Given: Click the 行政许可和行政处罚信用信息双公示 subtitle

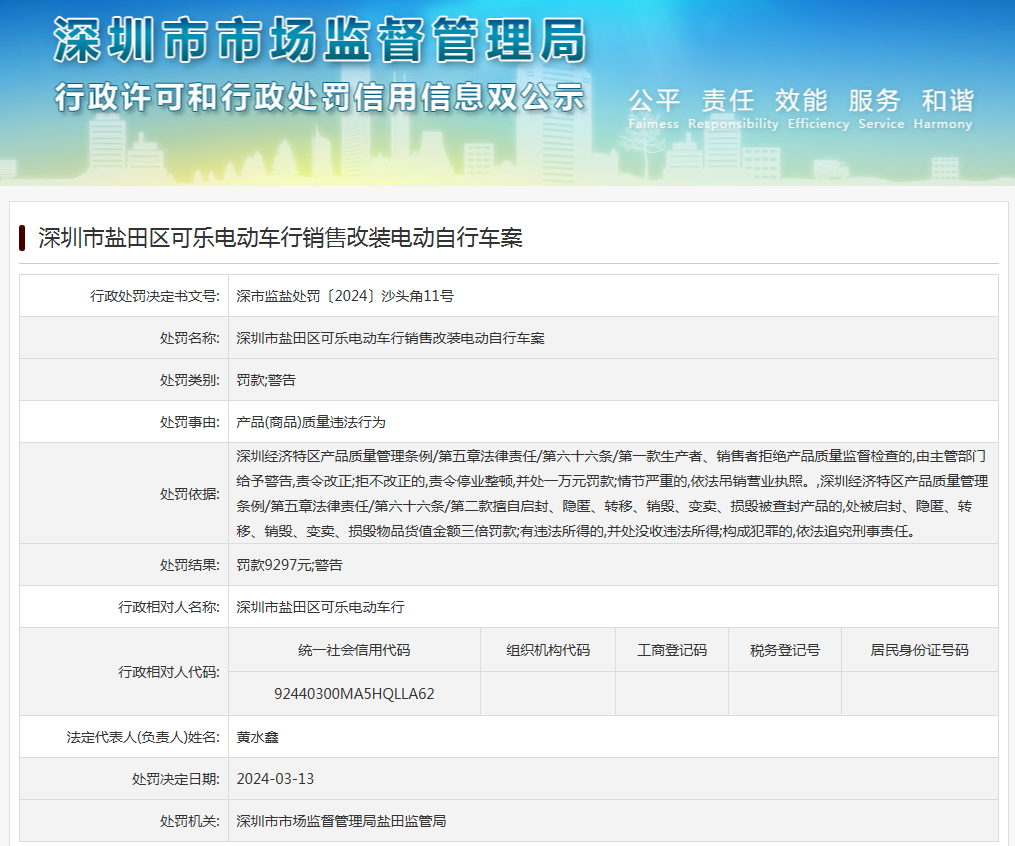Looking at the screenshot, I should [x=320, y=97].
